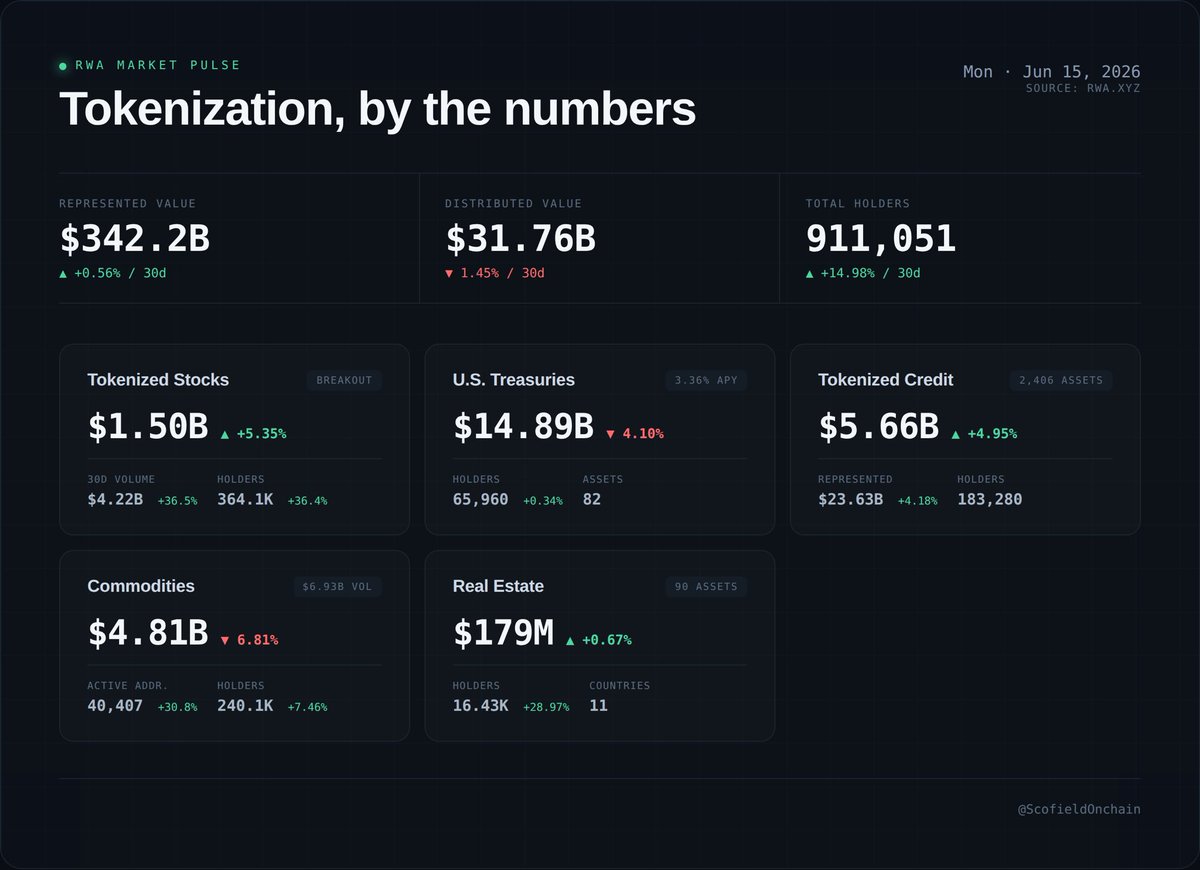
Task: Click the green up arrow next to Tokenized Credit +4.95%
Action: [956, 434]
